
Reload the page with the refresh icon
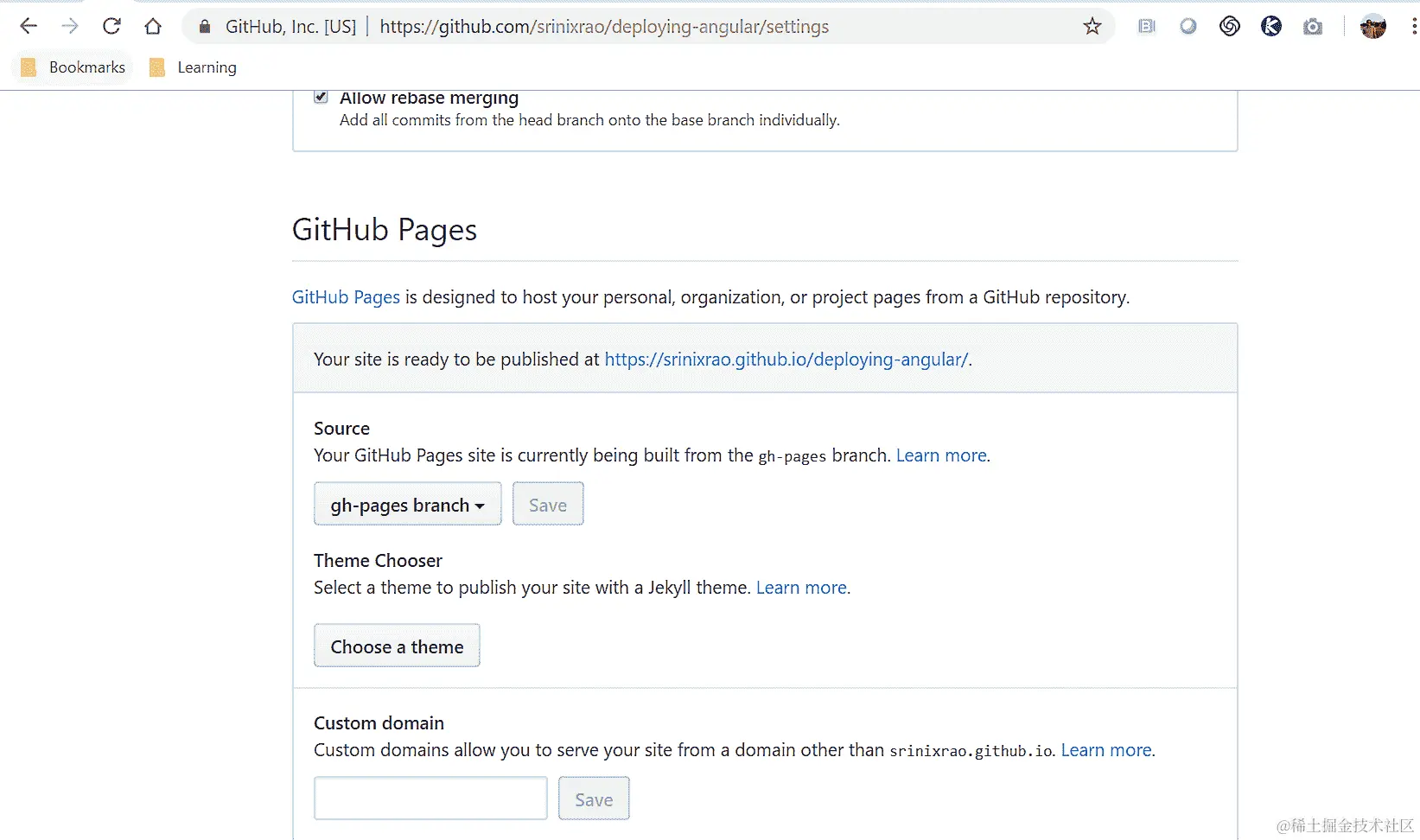pos(111,27)
